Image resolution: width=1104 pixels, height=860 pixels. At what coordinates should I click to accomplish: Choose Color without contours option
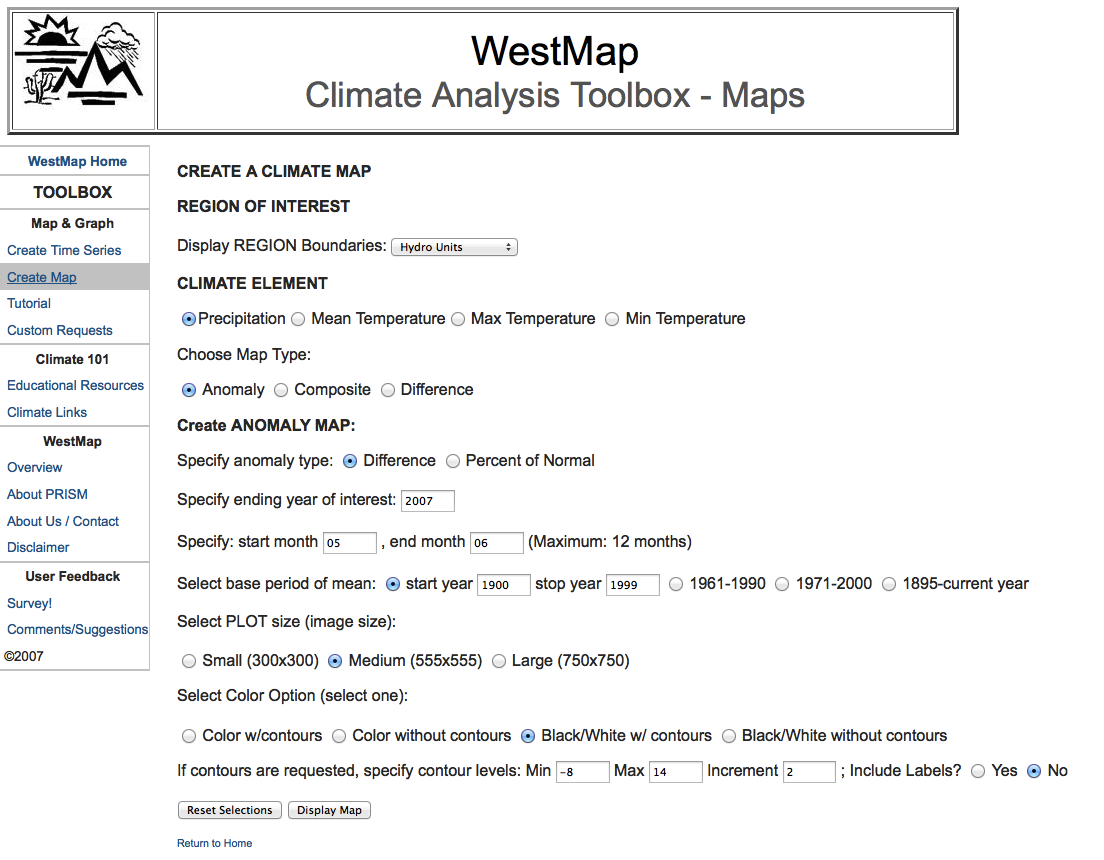[339, 736]
